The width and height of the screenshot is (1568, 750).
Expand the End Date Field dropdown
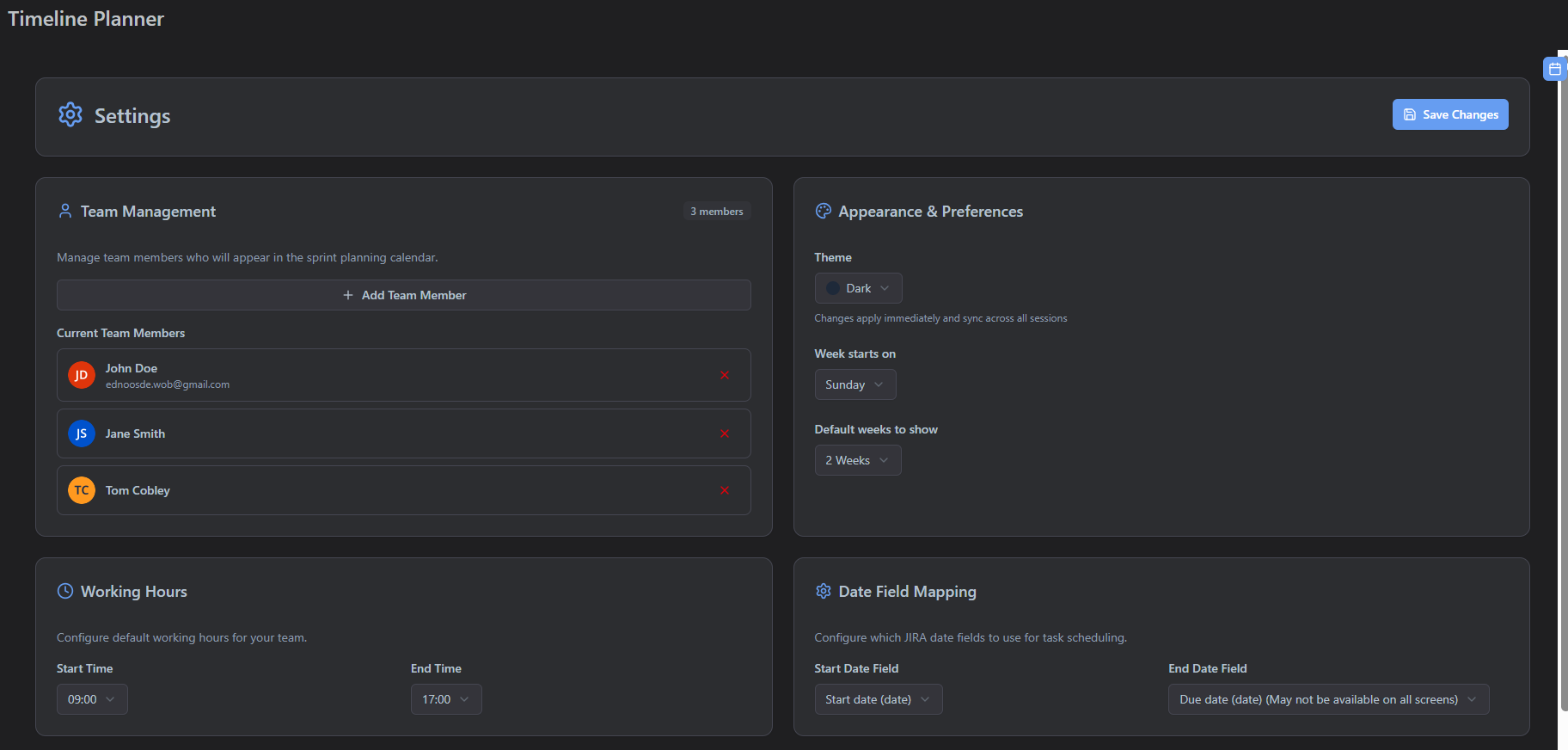[x=1328, y=699]
